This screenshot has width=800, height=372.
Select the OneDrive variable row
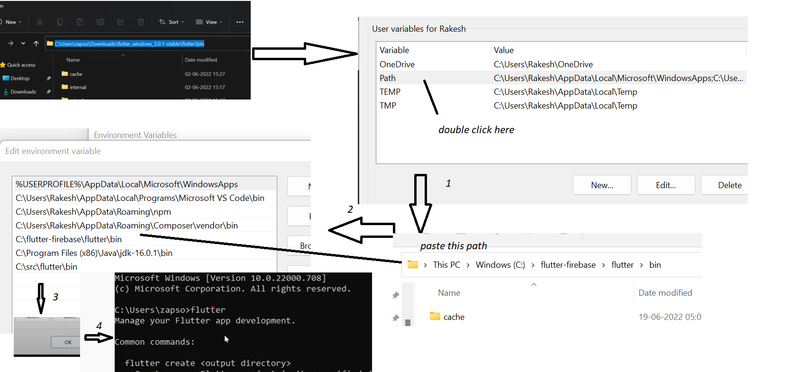pos(562,64)
